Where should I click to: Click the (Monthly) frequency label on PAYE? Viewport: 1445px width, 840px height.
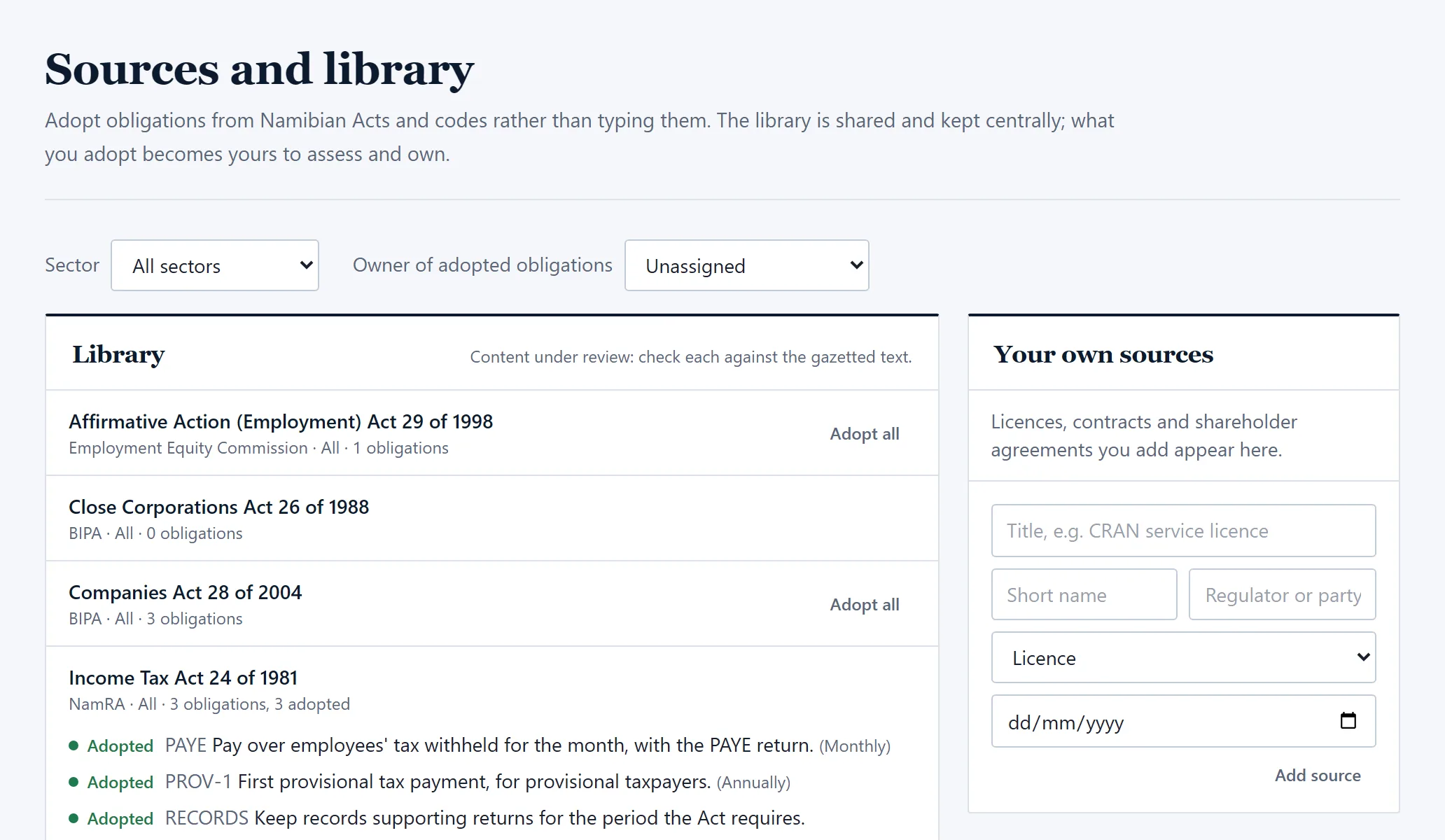coord(855,746)
